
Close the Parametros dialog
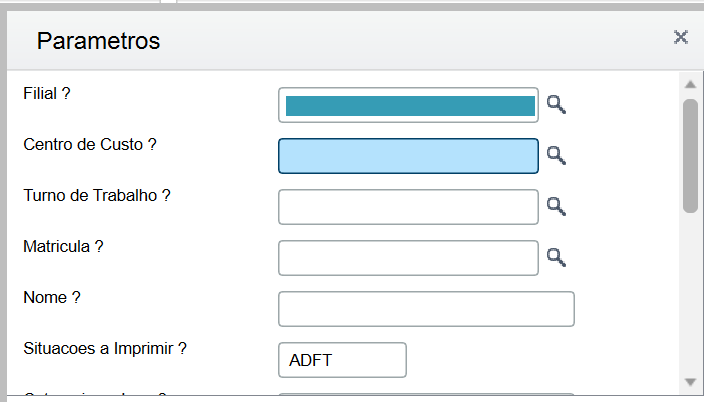(x=681, y=37)
